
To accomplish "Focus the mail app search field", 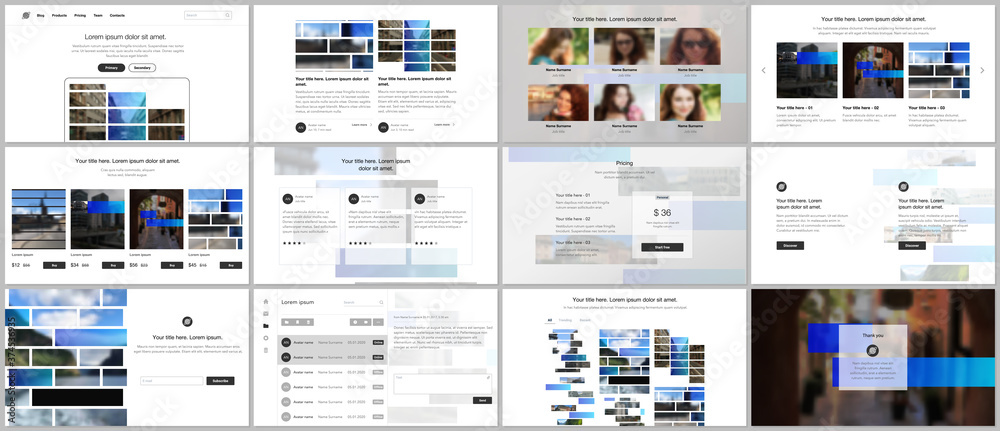I will (364, 302).
